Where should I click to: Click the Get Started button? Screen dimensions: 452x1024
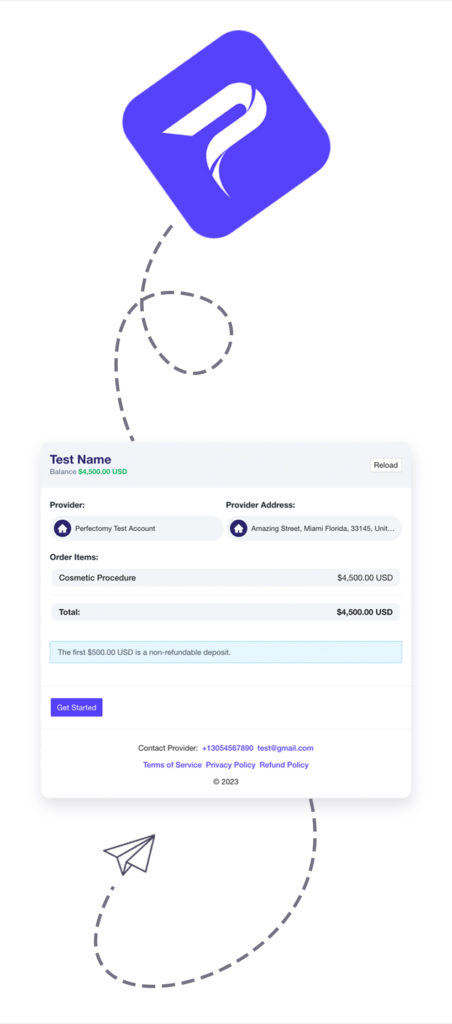pyautogui.click(x=76, y=707)
